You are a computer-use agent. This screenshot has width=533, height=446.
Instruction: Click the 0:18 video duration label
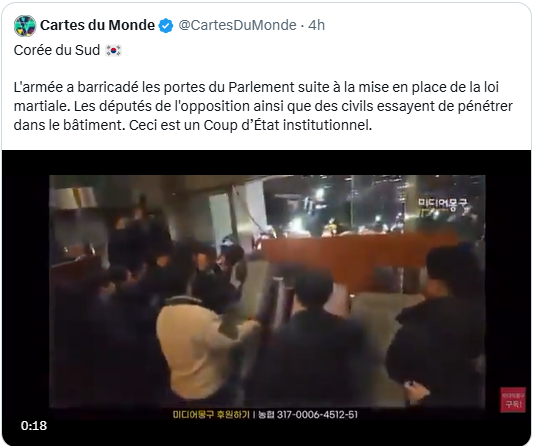pyautogui.click(x=34, y=426)
